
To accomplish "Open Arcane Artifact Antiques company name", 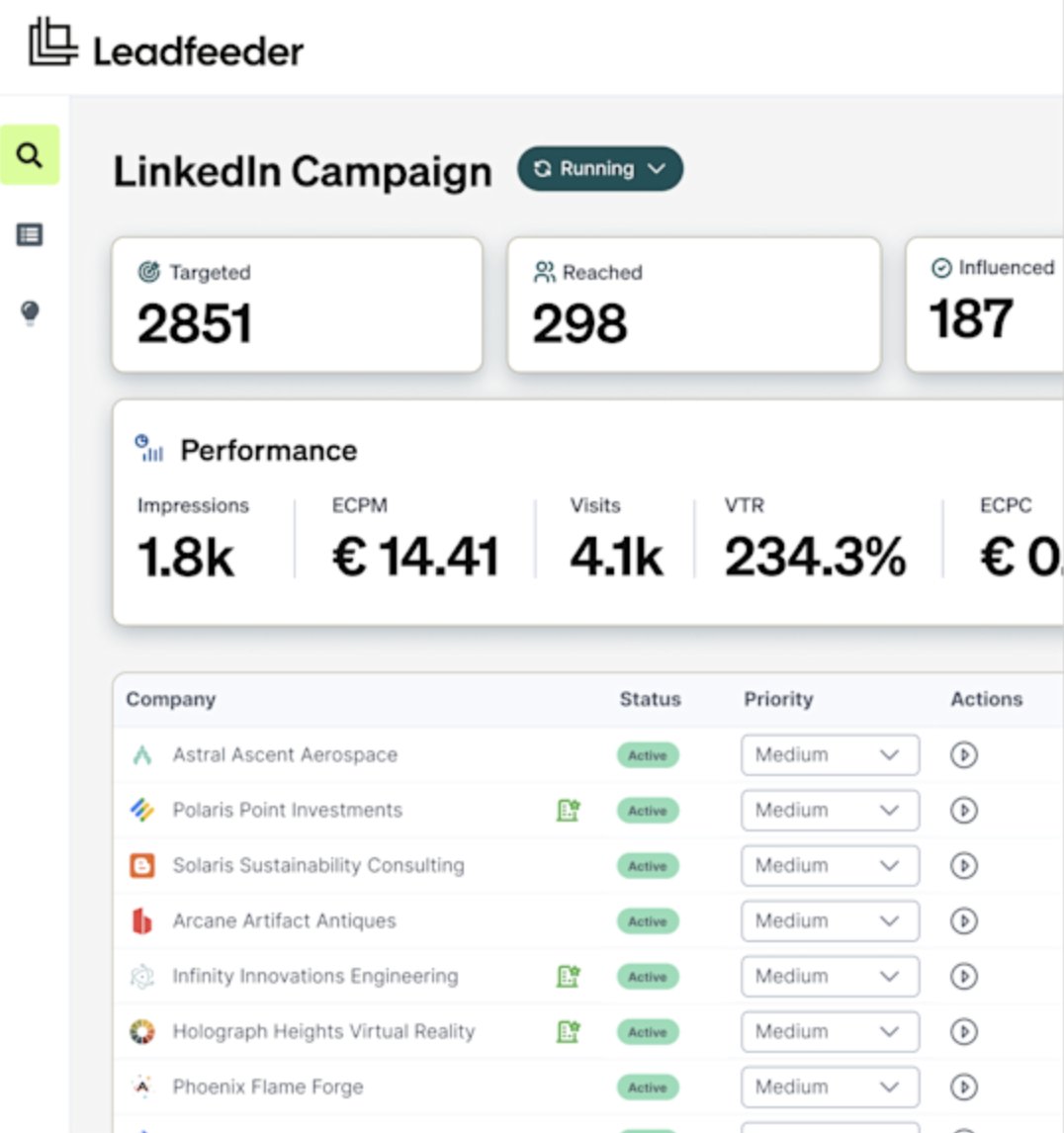I will coord(284,921).
